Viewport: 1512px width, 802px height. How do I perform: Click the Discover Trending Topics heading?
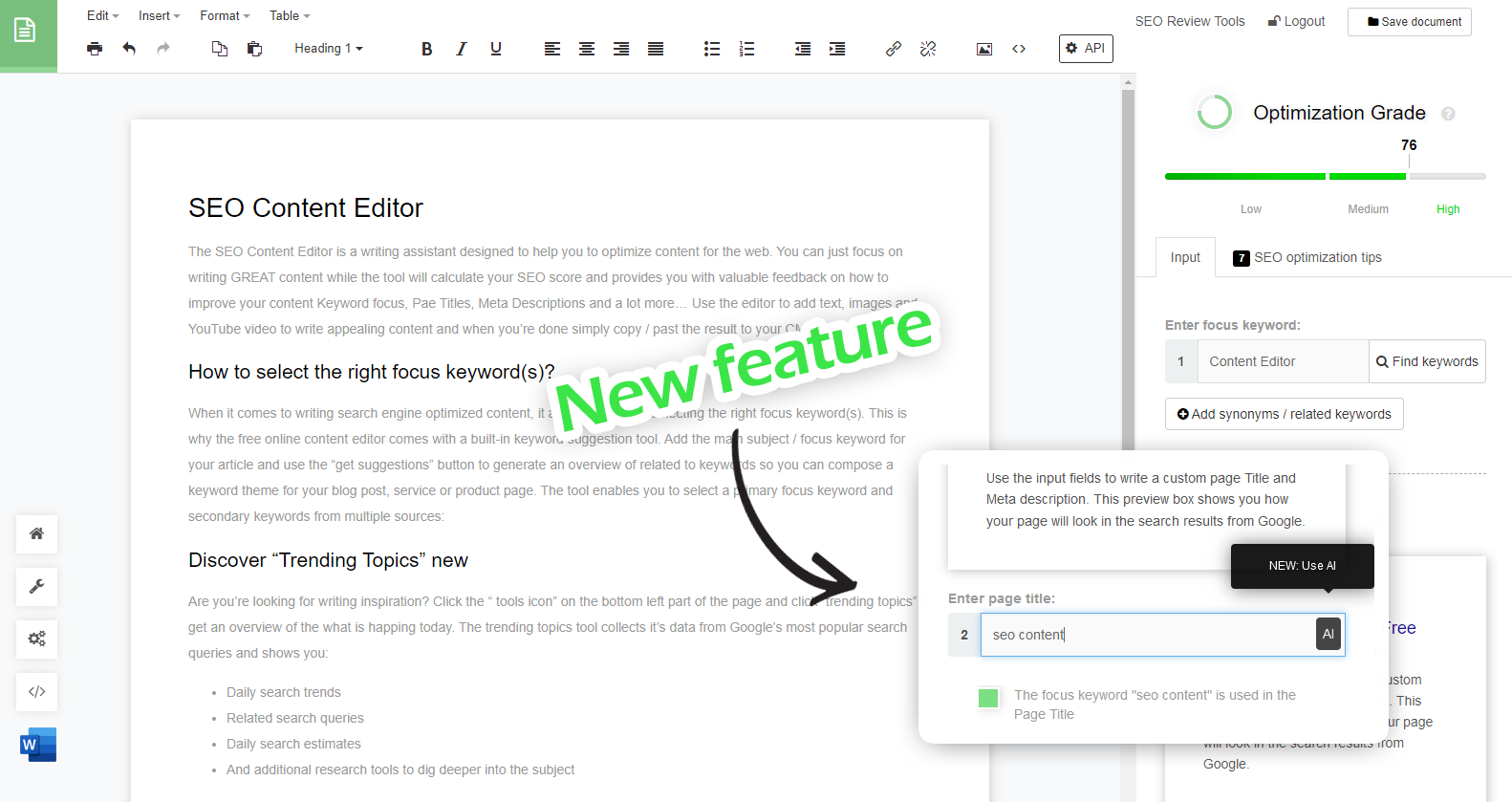(328, 560)
